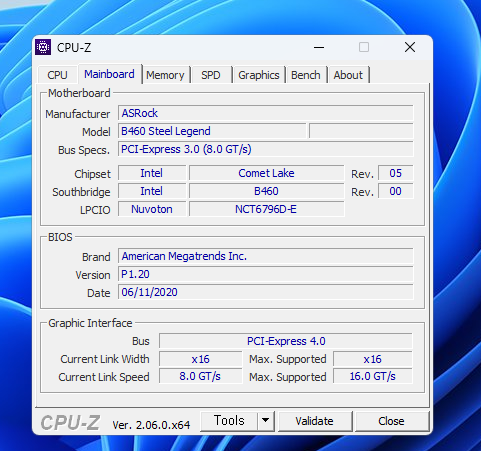Click the B460 southbridge value
This screenshot has height=451, width=481.
(266, 191)
